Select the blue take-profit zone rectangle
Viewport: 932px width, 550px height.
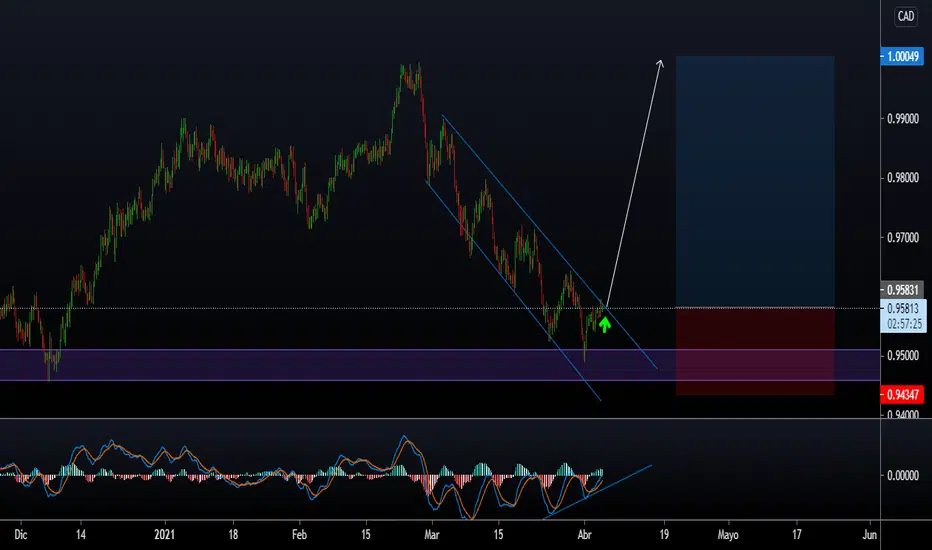pos(754,180)
